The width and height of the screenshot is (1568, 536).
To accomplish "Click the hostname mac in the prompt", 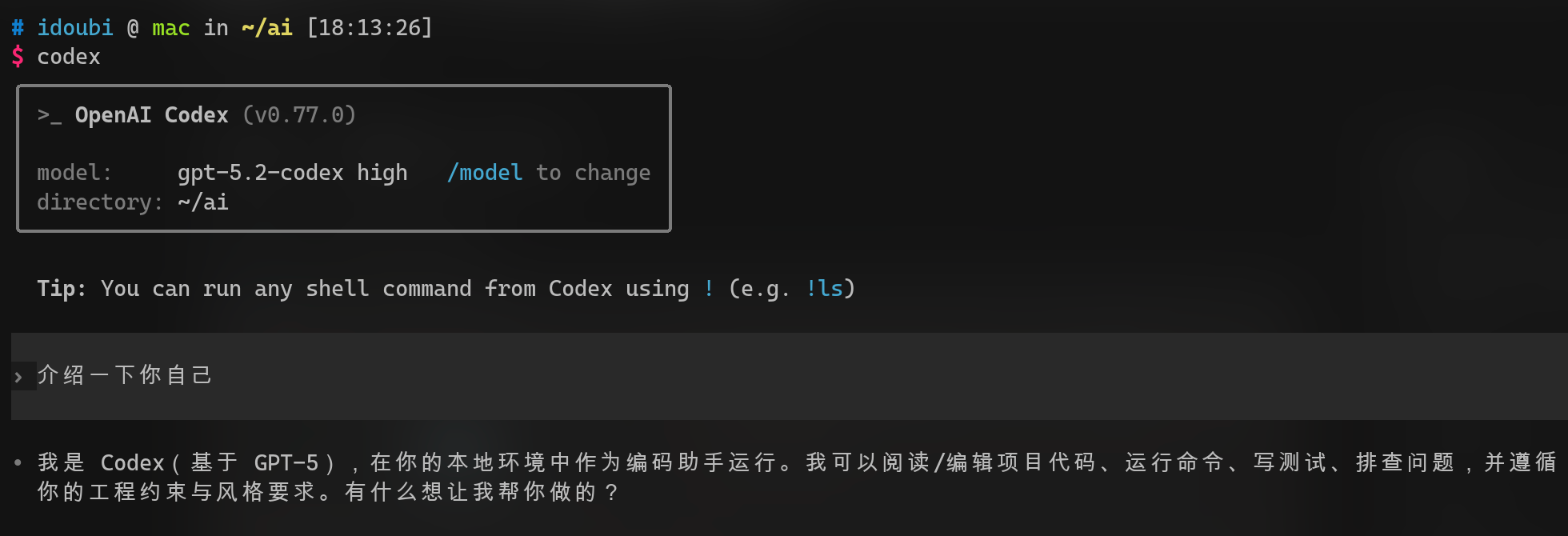I will point(170,28).
